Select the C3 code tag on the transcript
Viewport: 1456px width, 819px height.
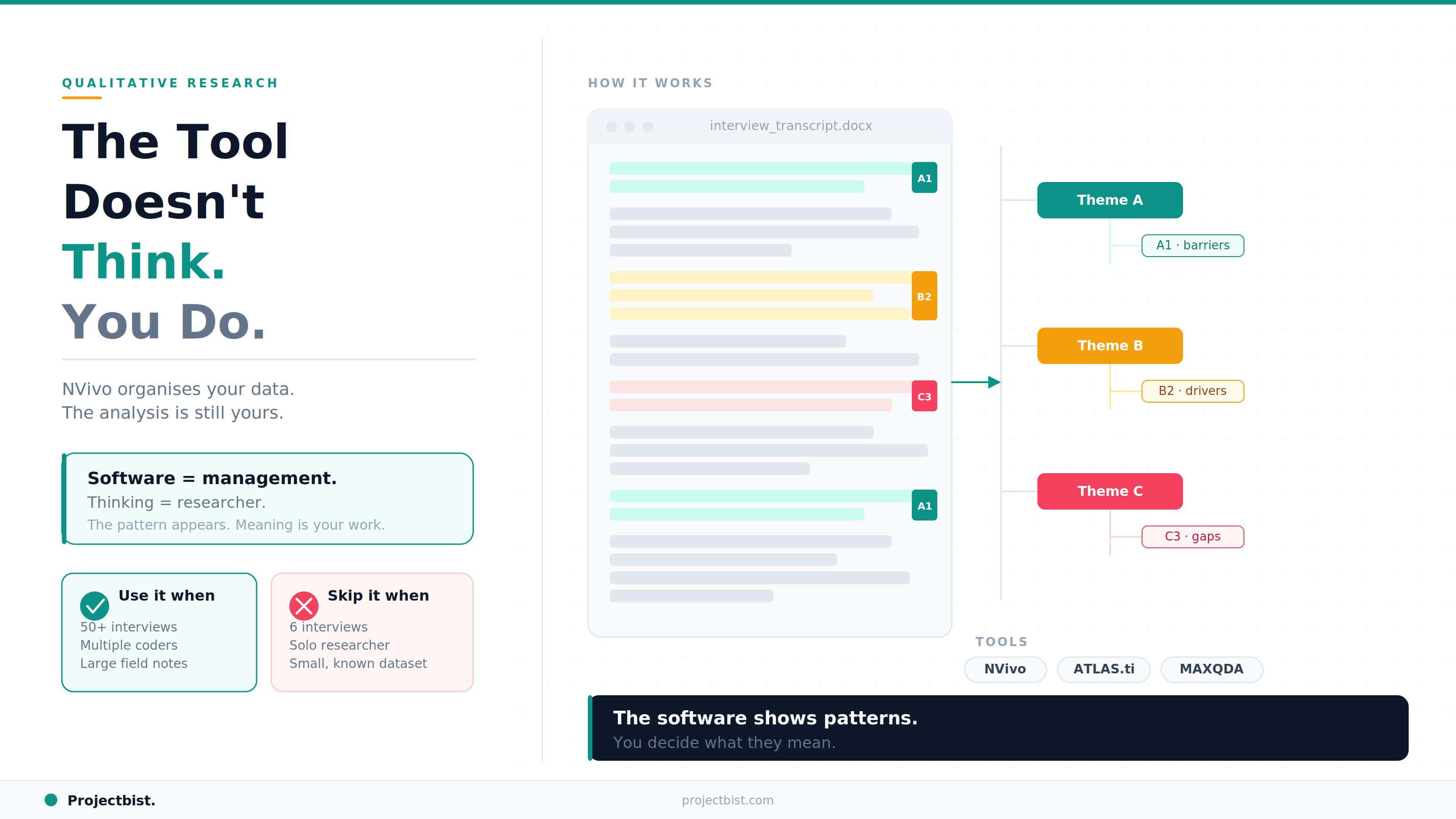924,396
